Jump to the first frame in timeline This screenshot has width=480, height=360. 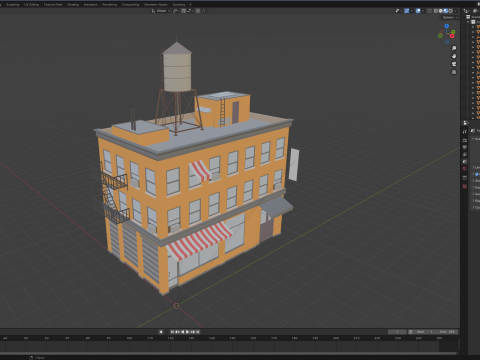pyautogui.click(x=172, y=332)
